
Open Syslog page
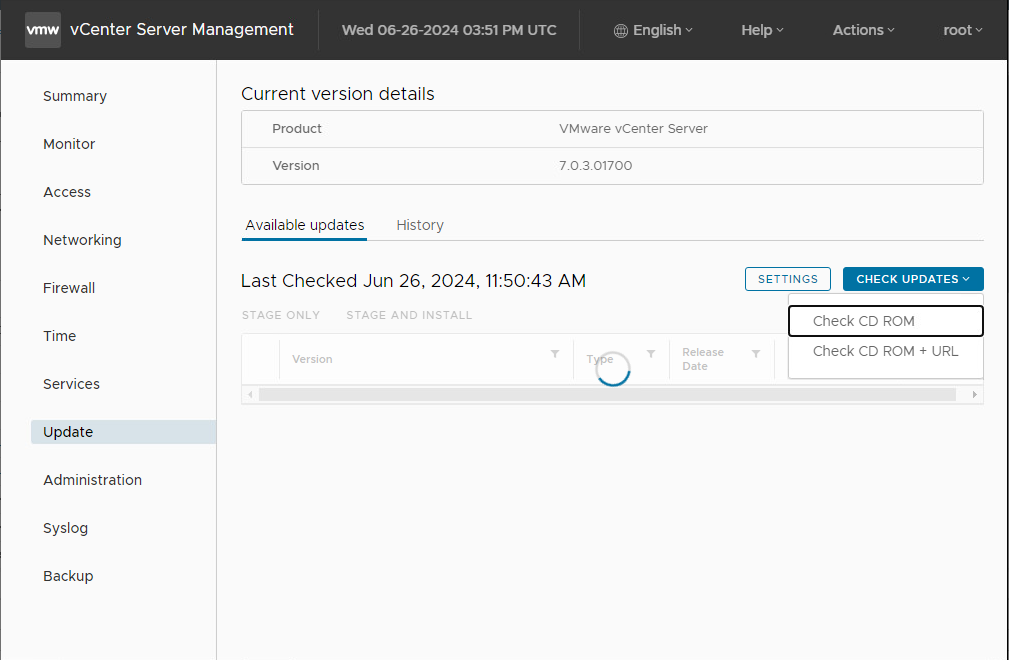66,528
